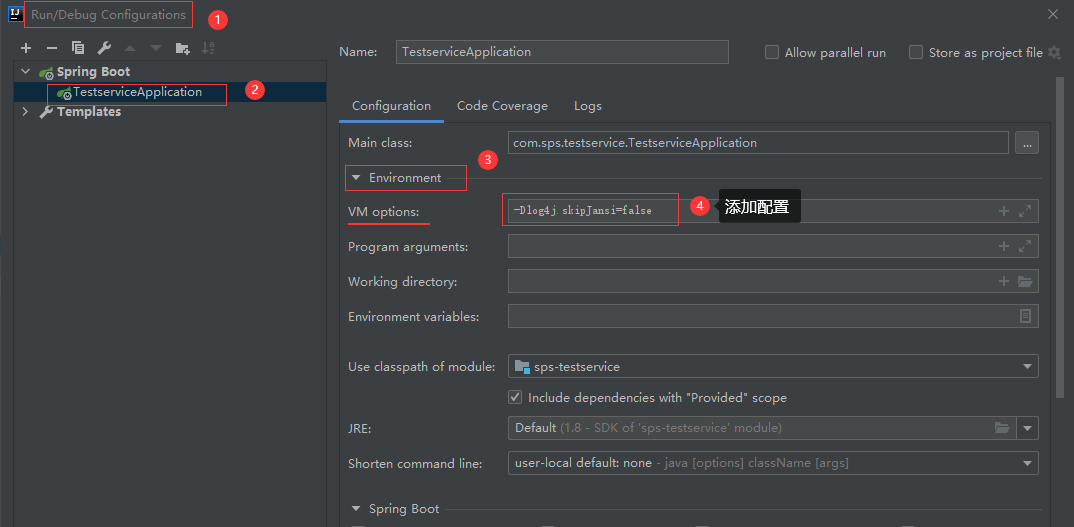Click into the Main class field
1074x527 pixels.
[x=758, y=143]
